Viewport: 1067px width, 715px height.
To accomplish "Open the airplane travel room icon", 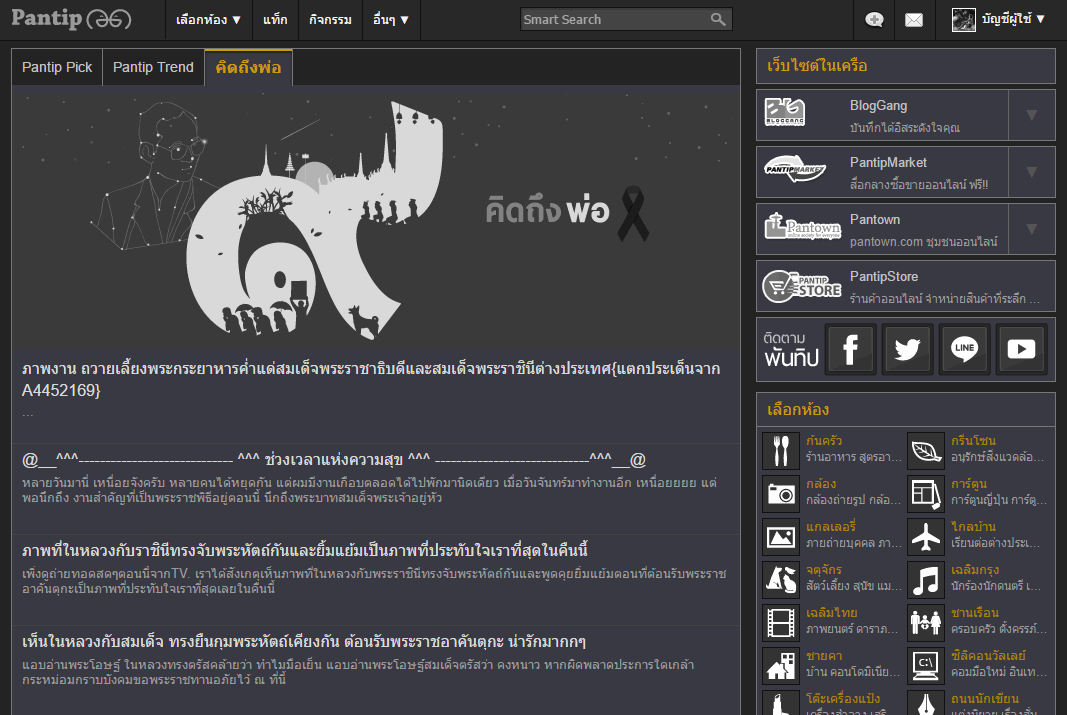I will (926, 536).
